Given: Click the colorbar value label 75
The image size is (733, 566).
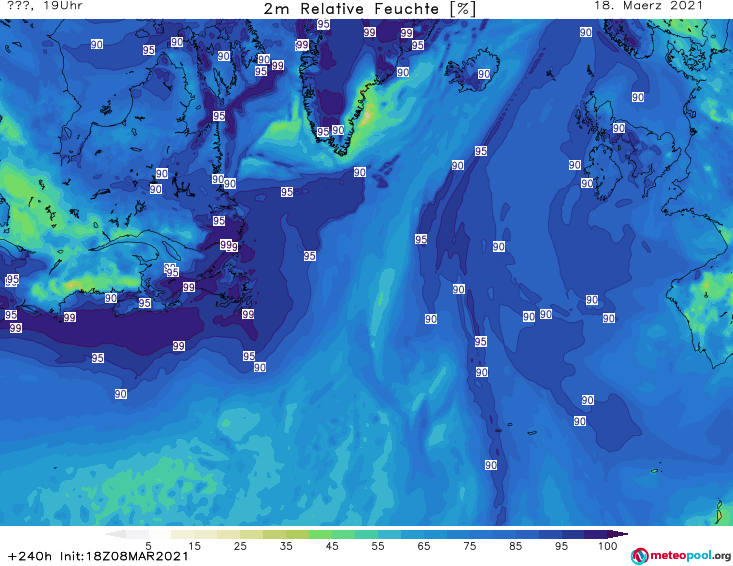Looking at the screenshot, I should [469, 546].
